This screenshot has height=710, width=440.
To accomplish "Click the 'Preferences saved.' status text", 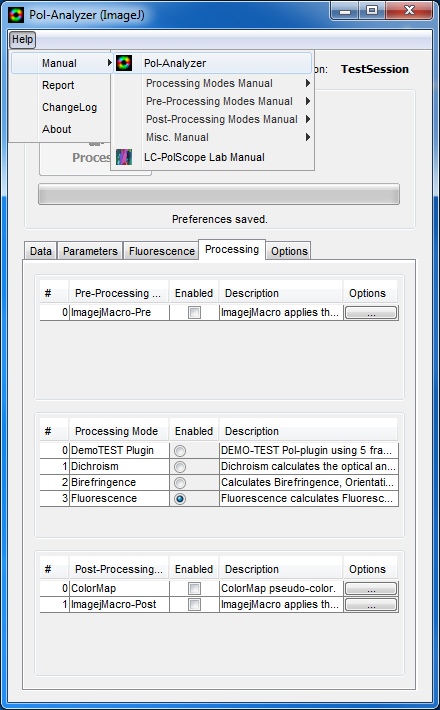I will (220, 219).
